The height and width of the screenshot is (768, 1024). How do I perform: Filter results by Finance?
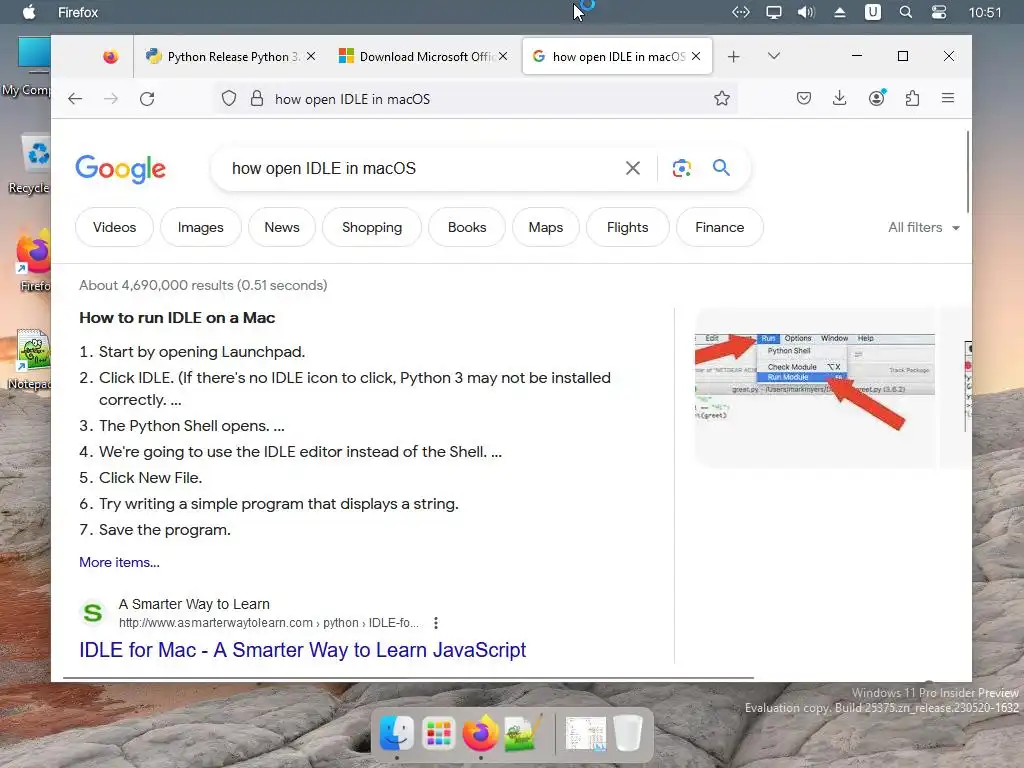[720, 227]
